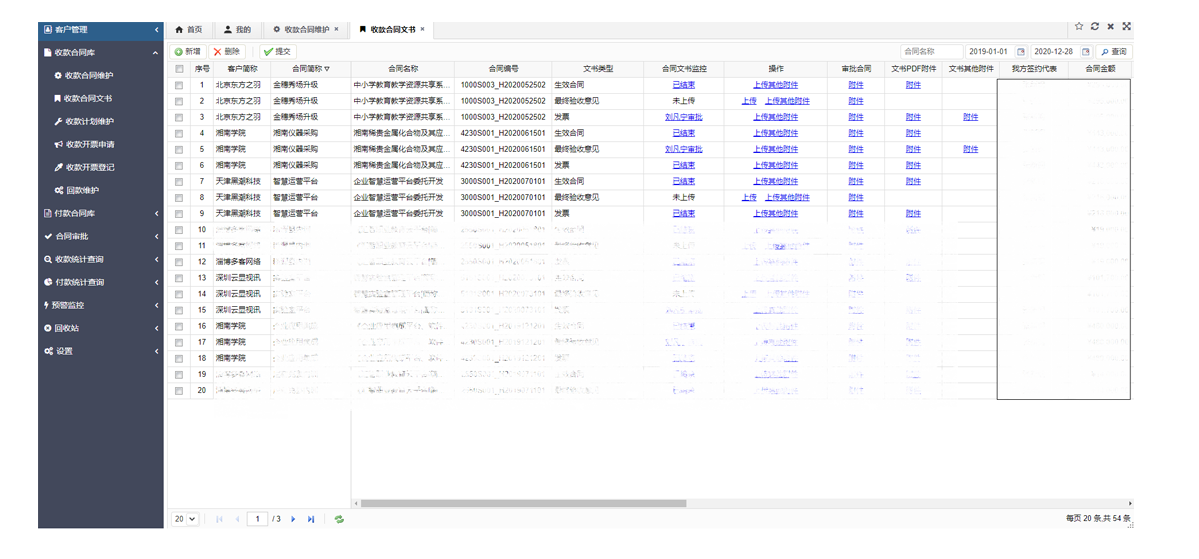Expand the 客户管理 sidebar section
Screen dimensions: 1199x559
click(x=100, y=30)
